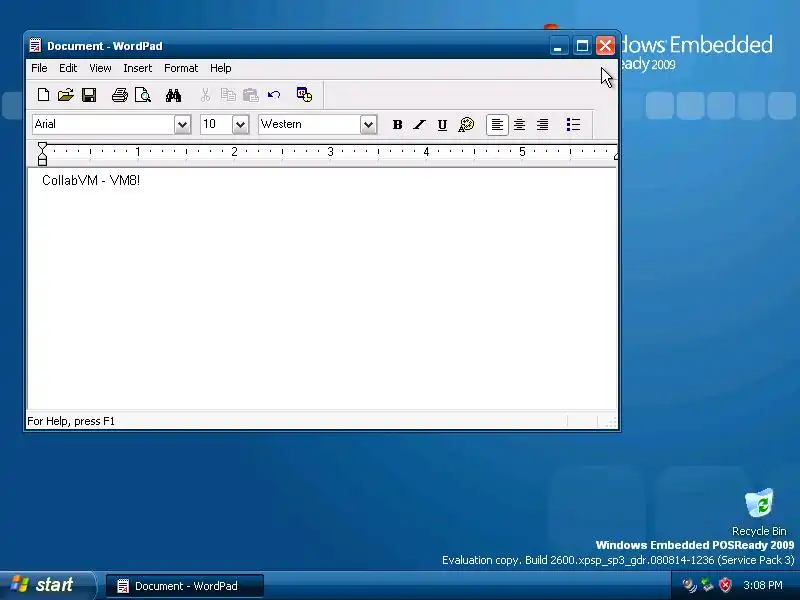Click the red security shield tray icon
800x600 pixels.
point(725,585)
